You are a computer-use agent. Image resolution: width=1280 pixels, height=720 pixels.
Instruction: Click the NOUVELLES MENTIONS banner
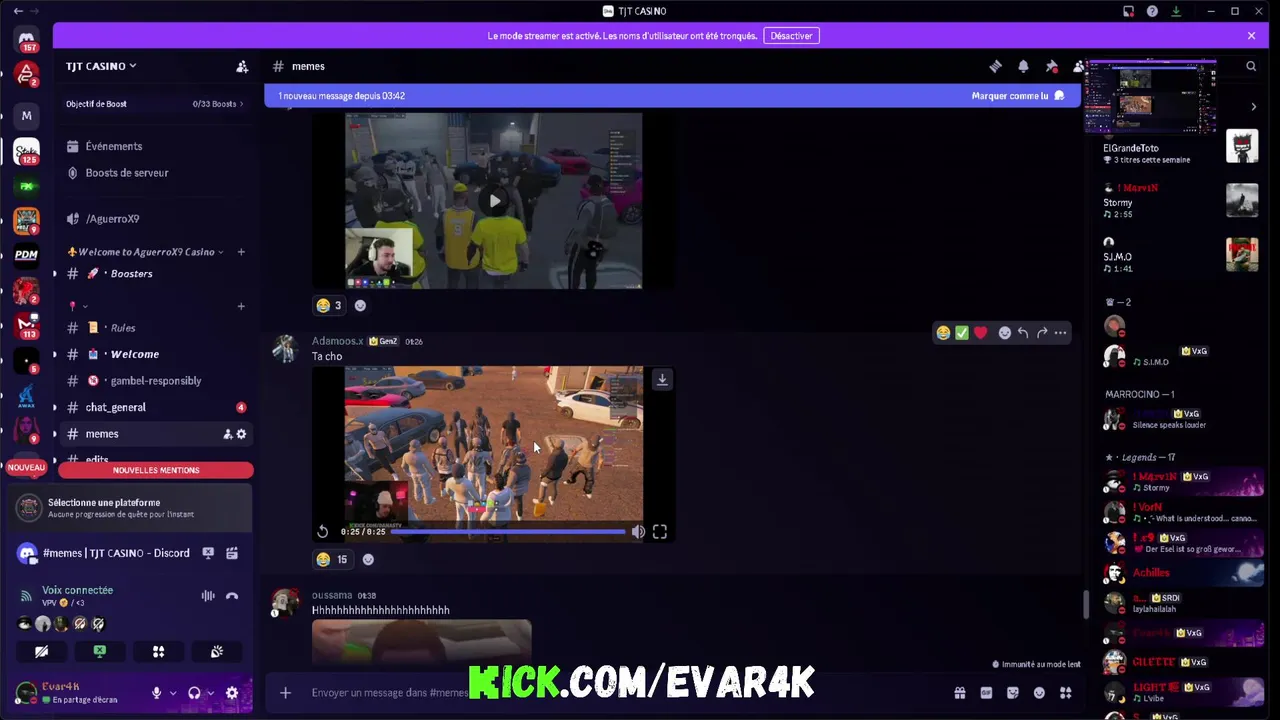[x=156, y=470]
